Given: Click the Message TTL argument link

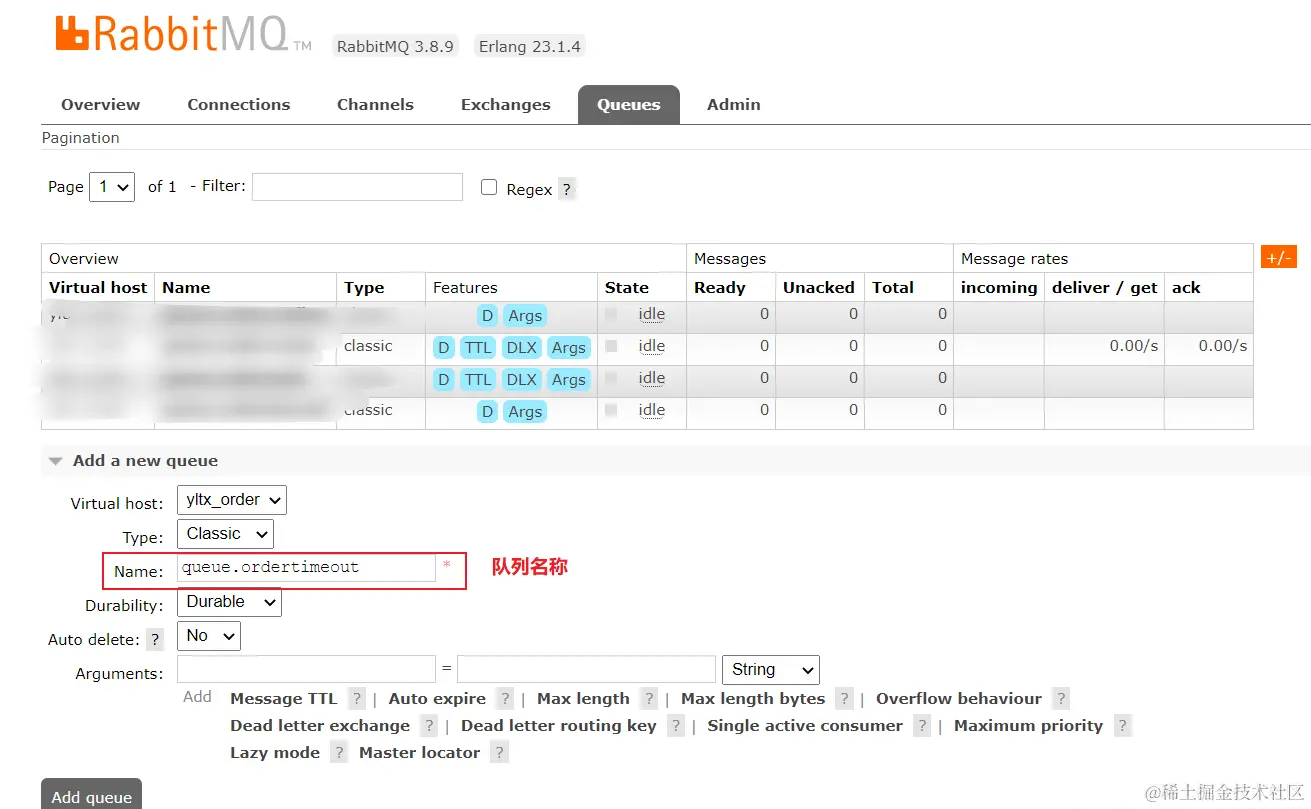Looking at the screenshot, I should pos(284,699).
